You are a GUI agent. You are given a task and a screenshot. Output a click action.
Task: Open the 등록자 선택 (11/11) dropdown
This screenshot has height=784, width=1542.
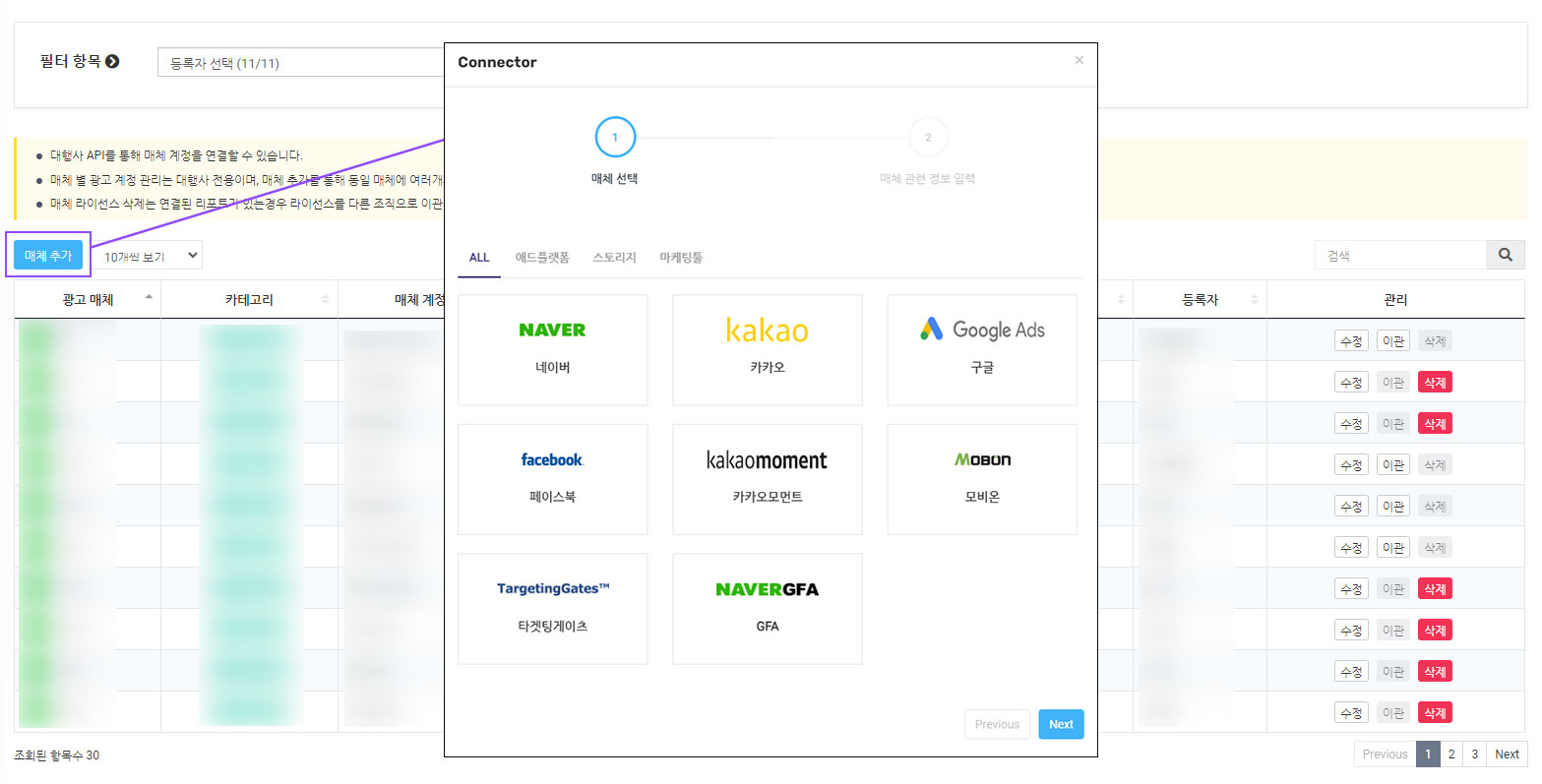[x=301, y=63]
